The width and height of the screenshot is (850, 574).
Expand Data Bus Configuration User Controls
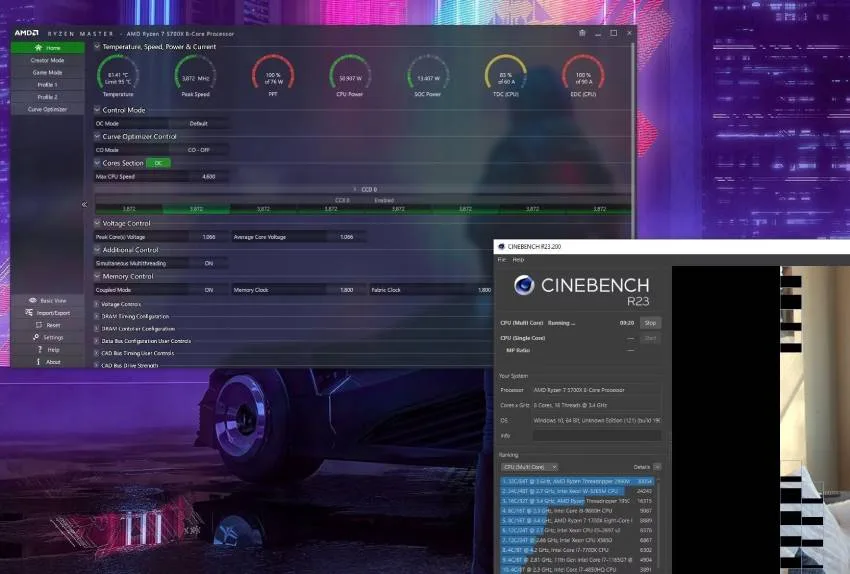(x=97, y=341)
